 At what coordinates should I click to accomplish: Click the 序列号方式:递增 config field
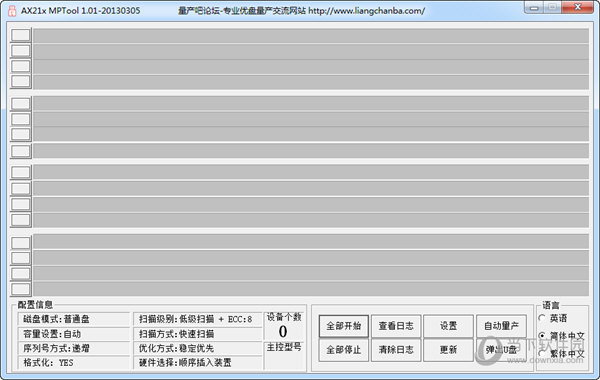74,348
